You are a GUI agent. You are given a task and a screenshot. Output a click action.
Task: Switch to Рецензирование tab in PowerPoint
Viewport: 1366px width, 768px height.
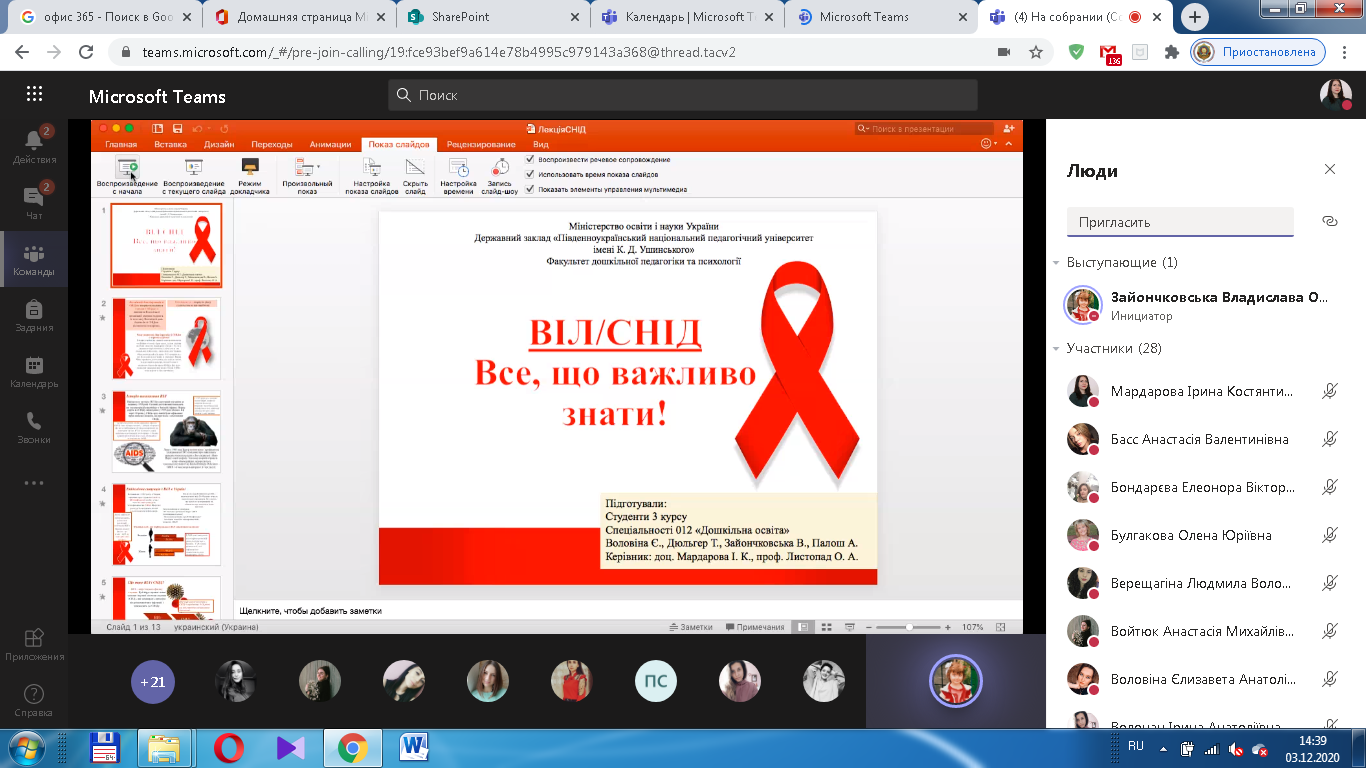(x=480, y=144)
